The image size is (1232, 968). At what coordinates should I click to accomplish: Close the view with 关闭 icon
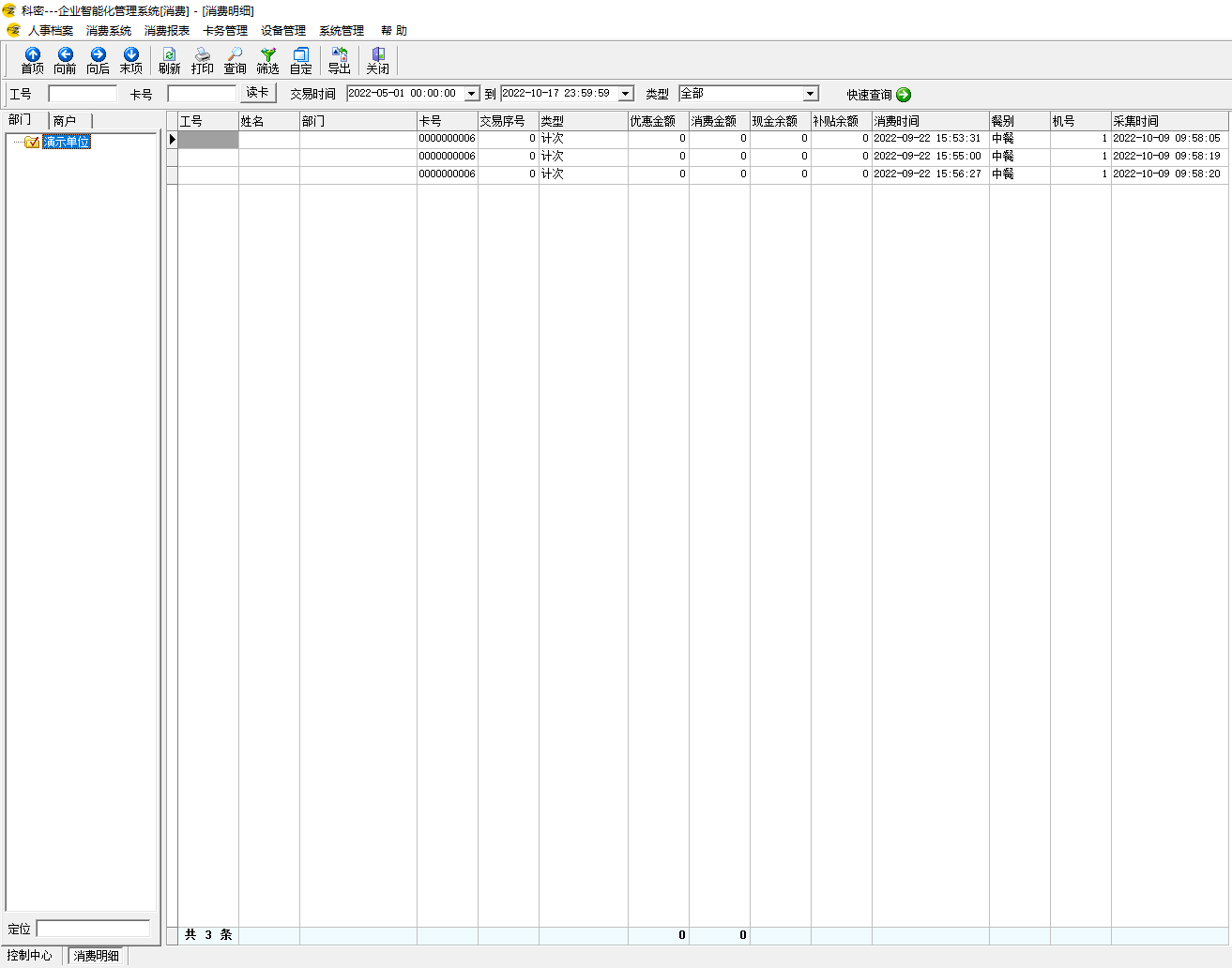tap(378, 61)
